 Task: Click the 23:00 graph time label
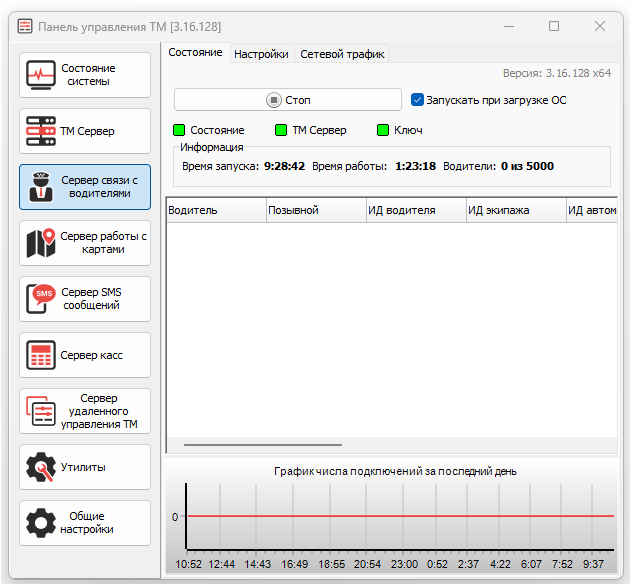click(x=404, y=564)
